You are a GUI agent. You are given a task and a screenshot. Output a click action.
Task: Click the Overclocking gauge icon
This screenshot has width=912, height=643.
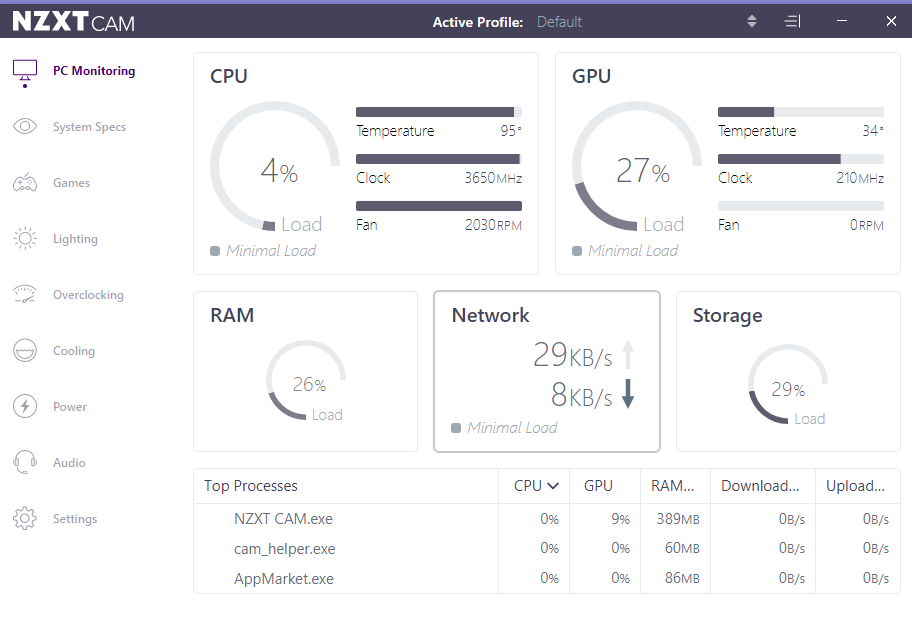click(x=25, y=295)
